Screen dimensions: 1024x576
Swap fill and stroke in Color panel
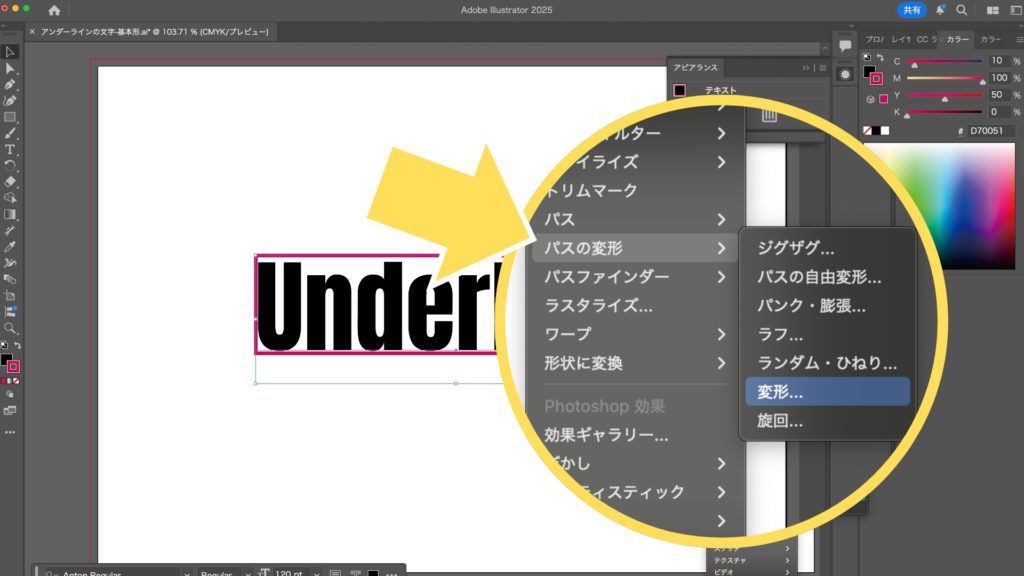point(879,58)
